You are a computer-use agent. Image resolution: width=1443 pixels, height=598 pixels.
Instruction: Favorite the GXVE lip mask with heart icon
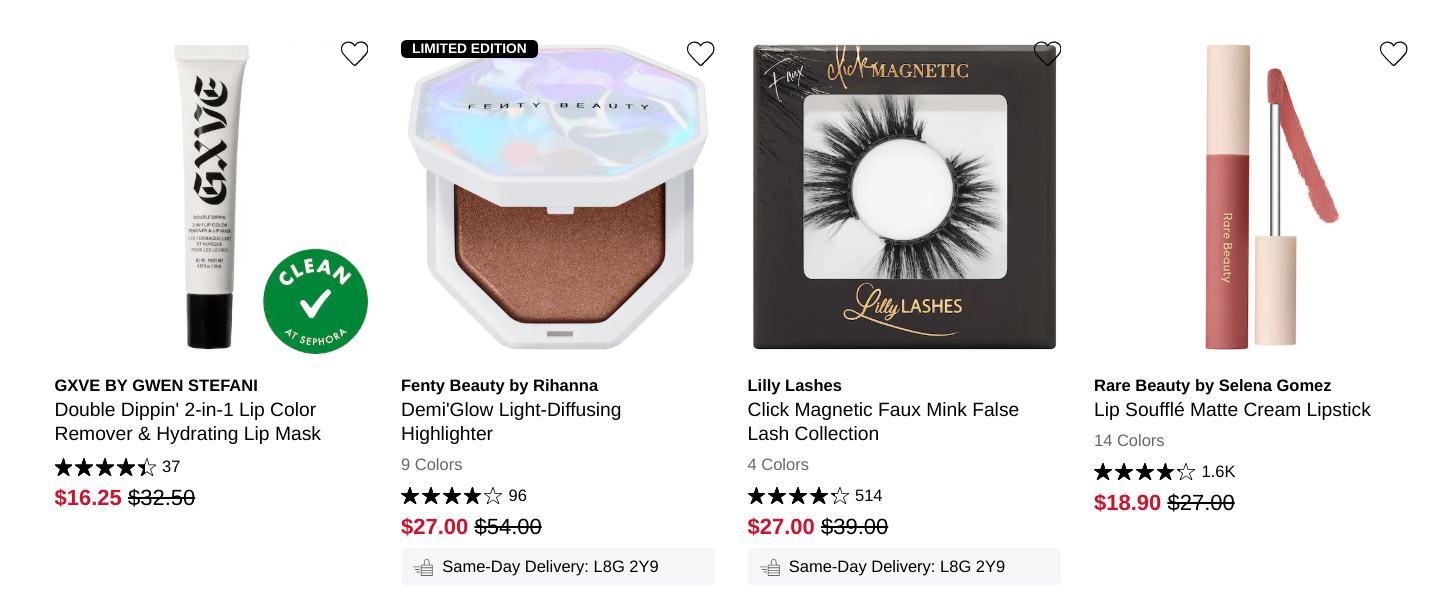click(x=354, y=54)
